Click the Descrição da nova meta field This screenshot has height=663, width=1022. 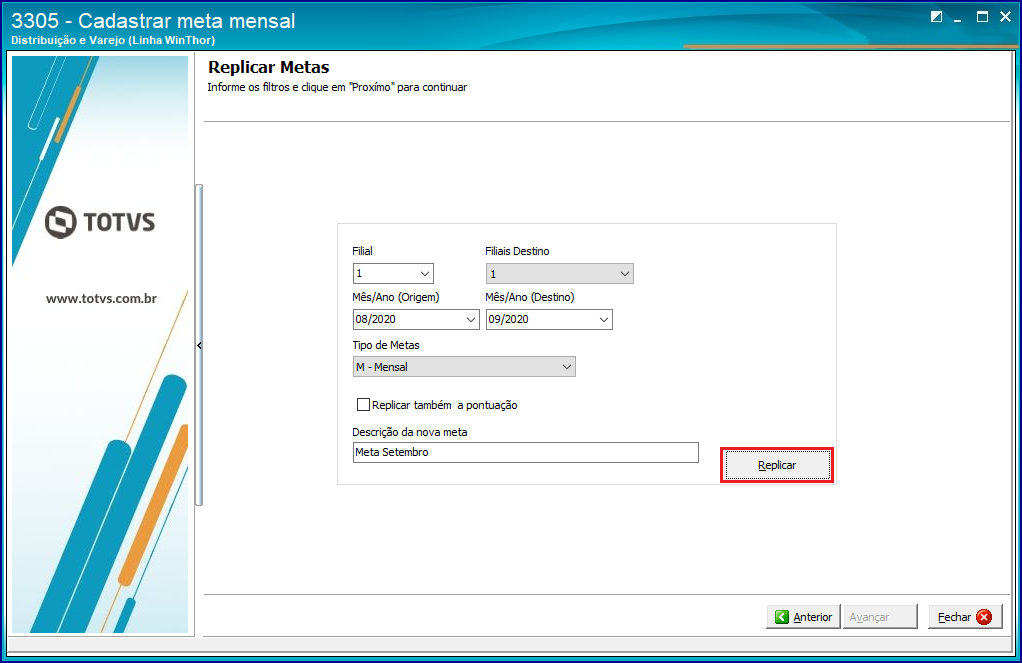tap(525, 452)
